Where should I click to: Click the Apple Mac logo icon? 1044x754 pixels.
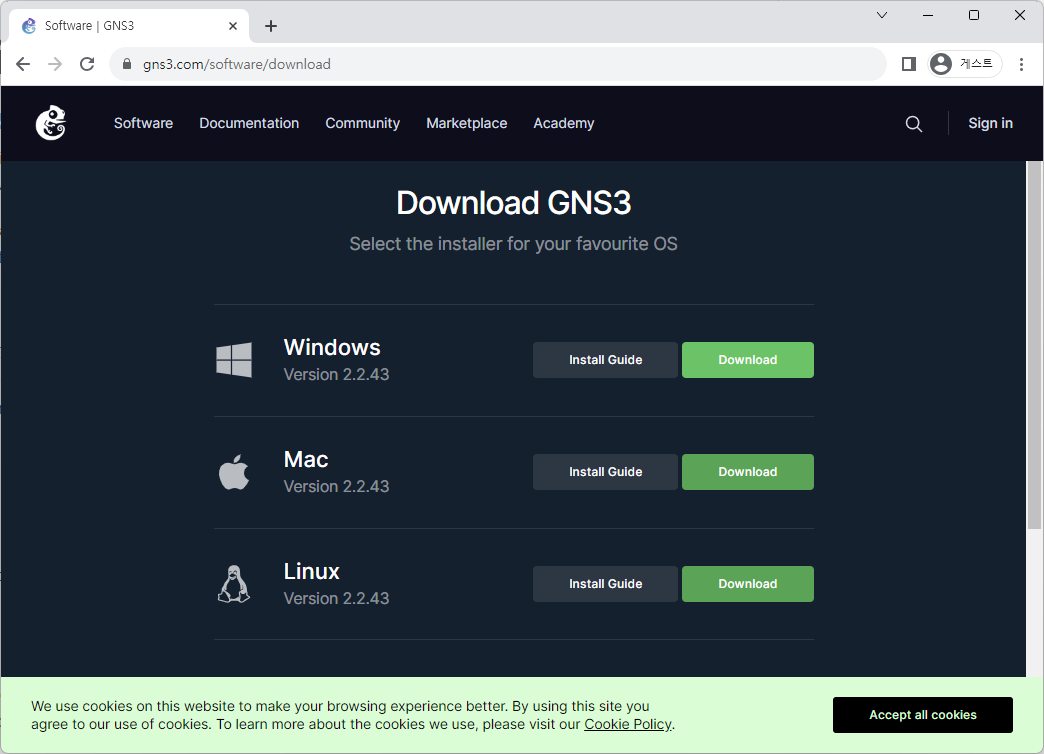(234, 472)
